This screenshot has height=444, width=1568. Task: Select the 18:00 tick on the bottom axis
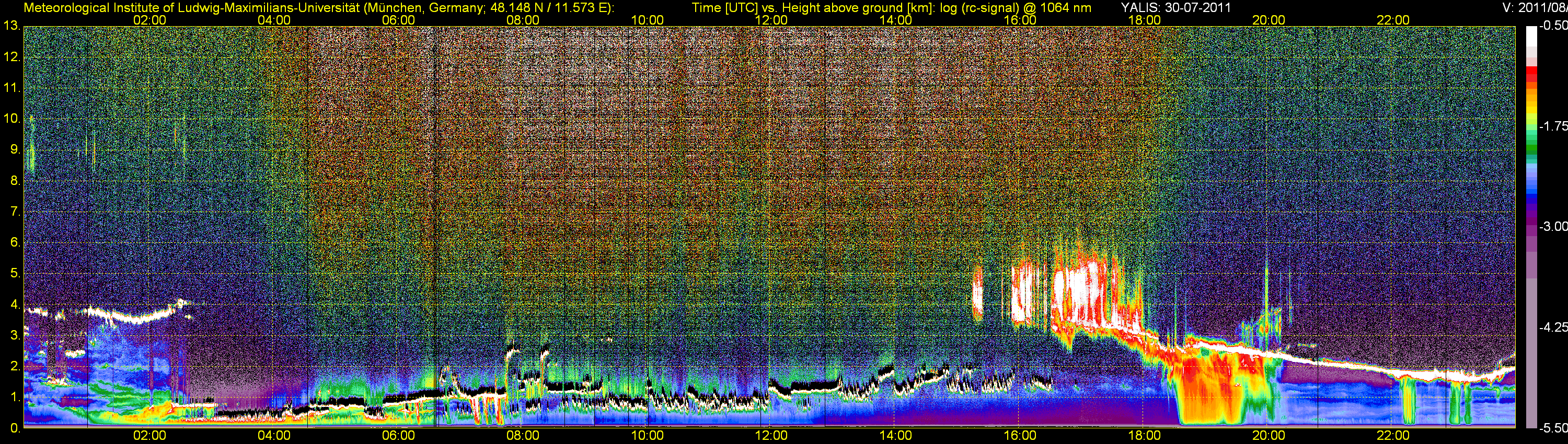(x=1144, y=436)
